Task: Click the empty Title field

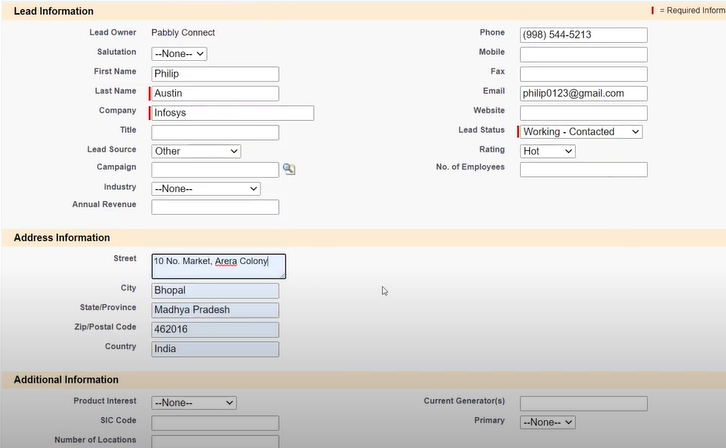Action: (x=215, y=132)
